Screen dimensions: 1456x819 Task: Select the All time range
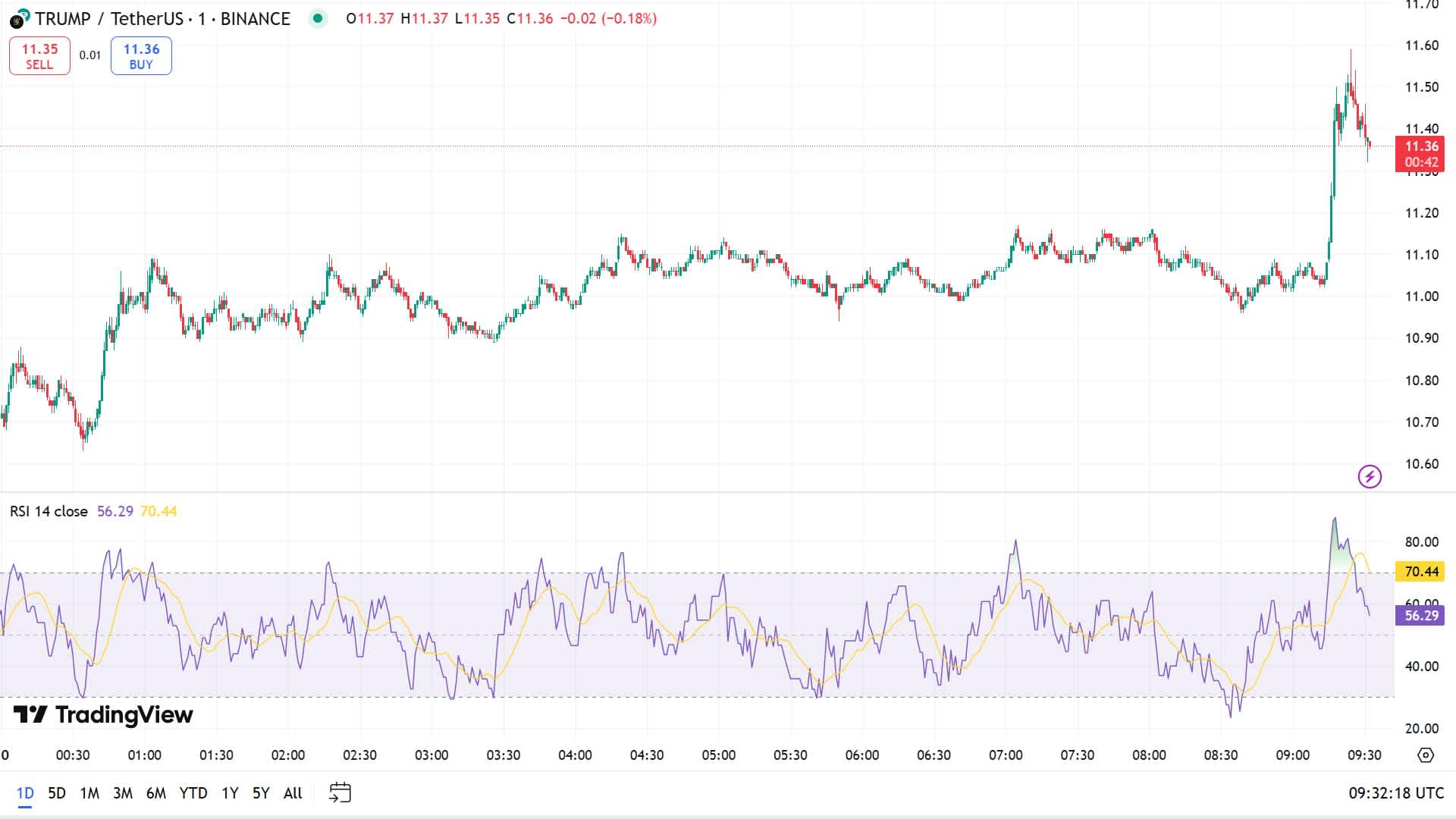(293, 793)
